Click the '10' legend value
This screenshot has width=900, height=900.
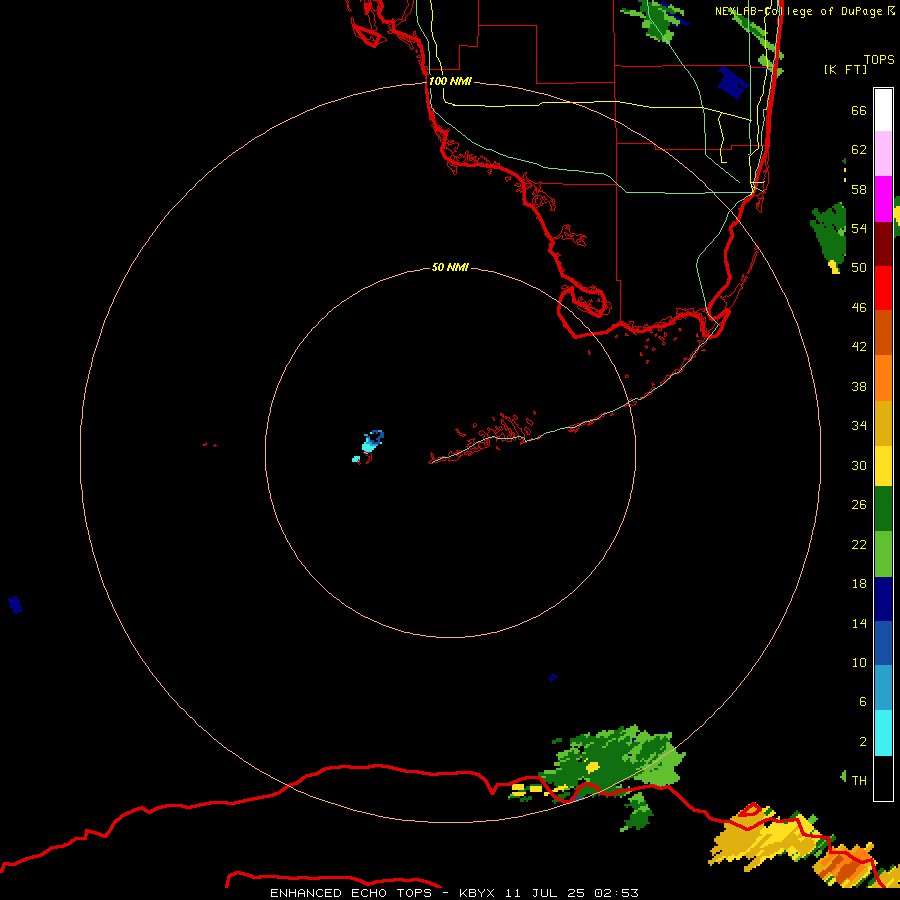859,663
